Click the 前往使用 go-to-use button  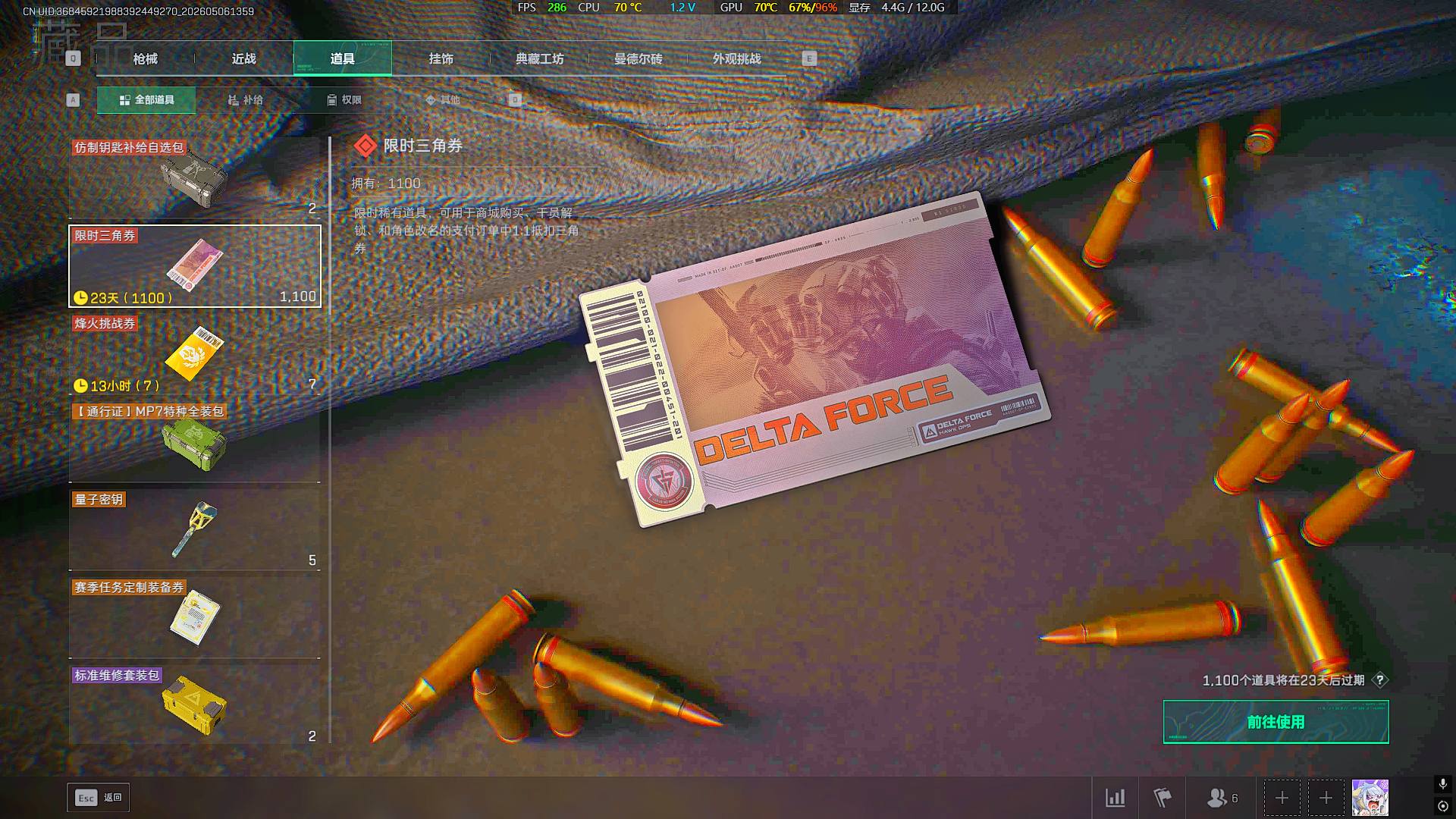(1276, 722)
